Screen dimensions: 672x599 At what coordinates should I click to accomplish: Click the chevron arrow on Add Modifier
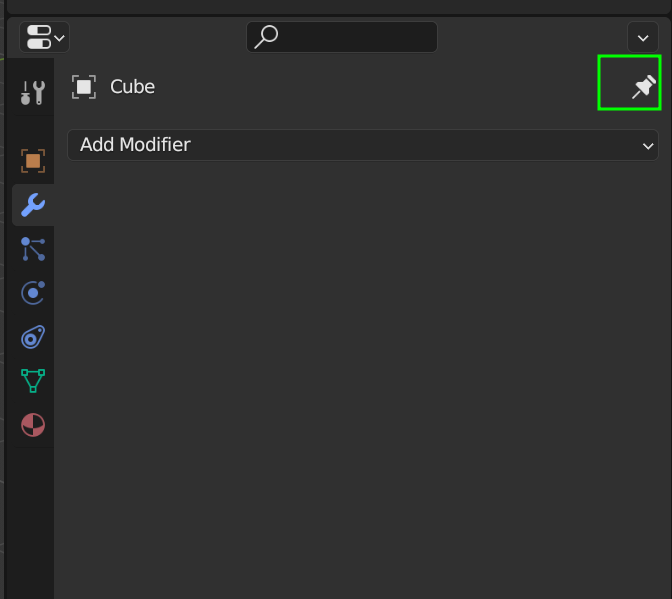pos(646,146)
